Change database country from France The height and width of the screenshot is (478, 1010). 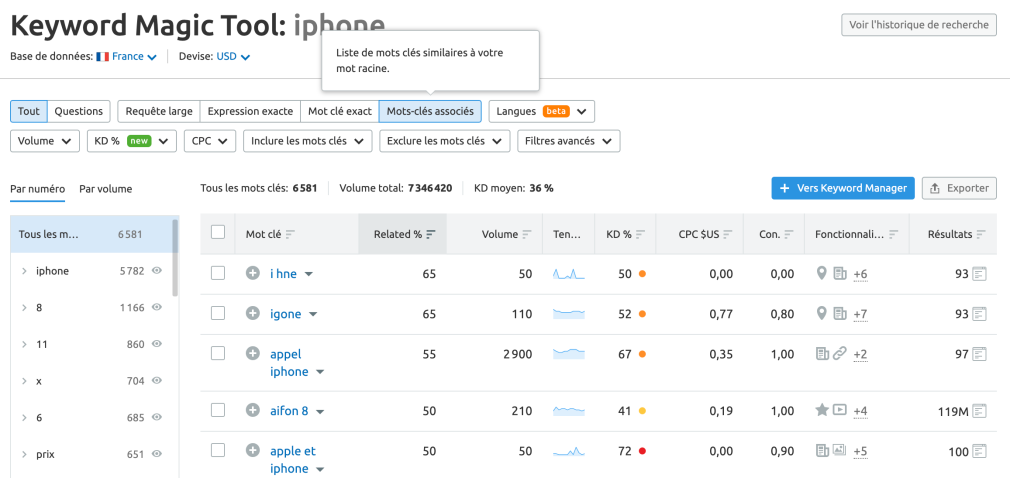click(x=127, y=57)
